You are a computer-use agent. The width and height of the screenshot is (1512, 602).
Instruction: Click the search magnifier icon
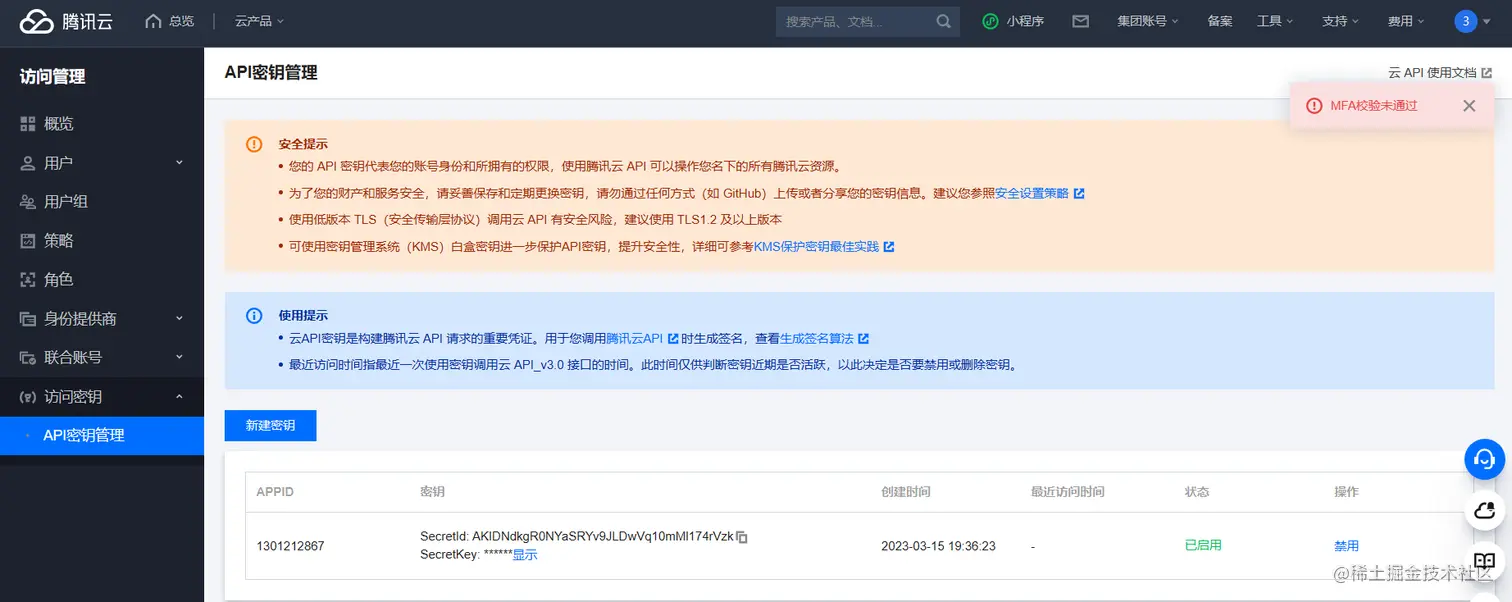[x=944, y=21]
